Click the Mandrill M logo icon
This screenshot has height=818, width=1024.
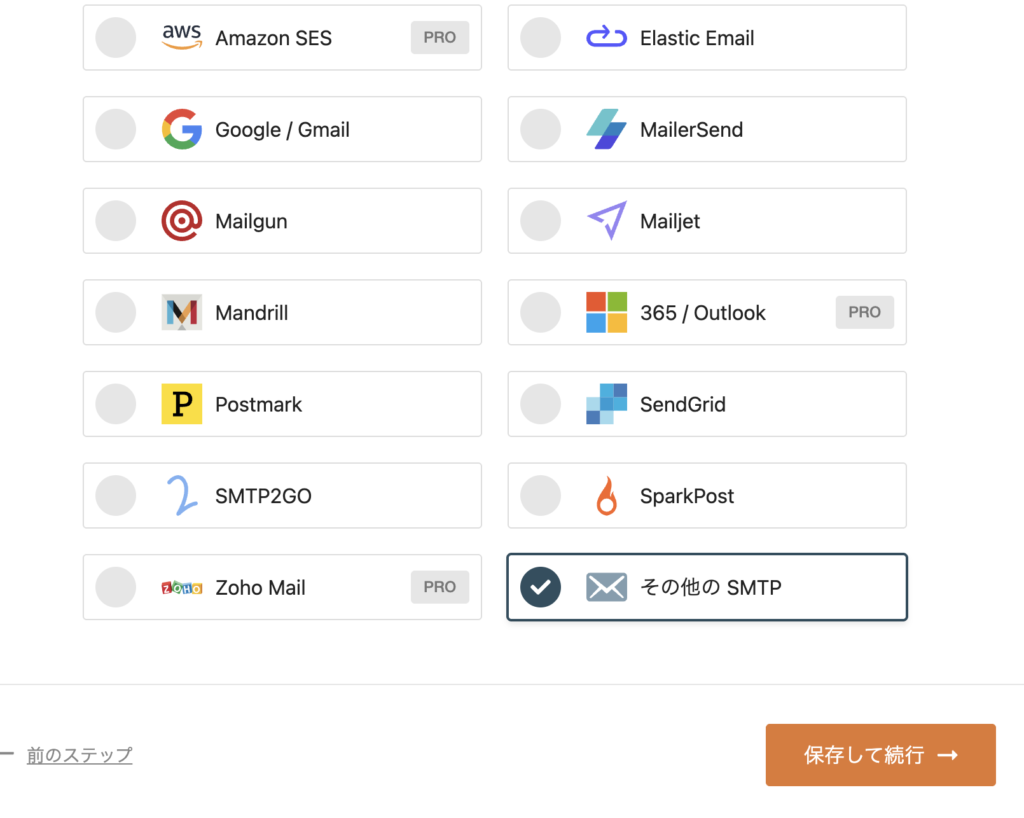click(x=181, y=313)
